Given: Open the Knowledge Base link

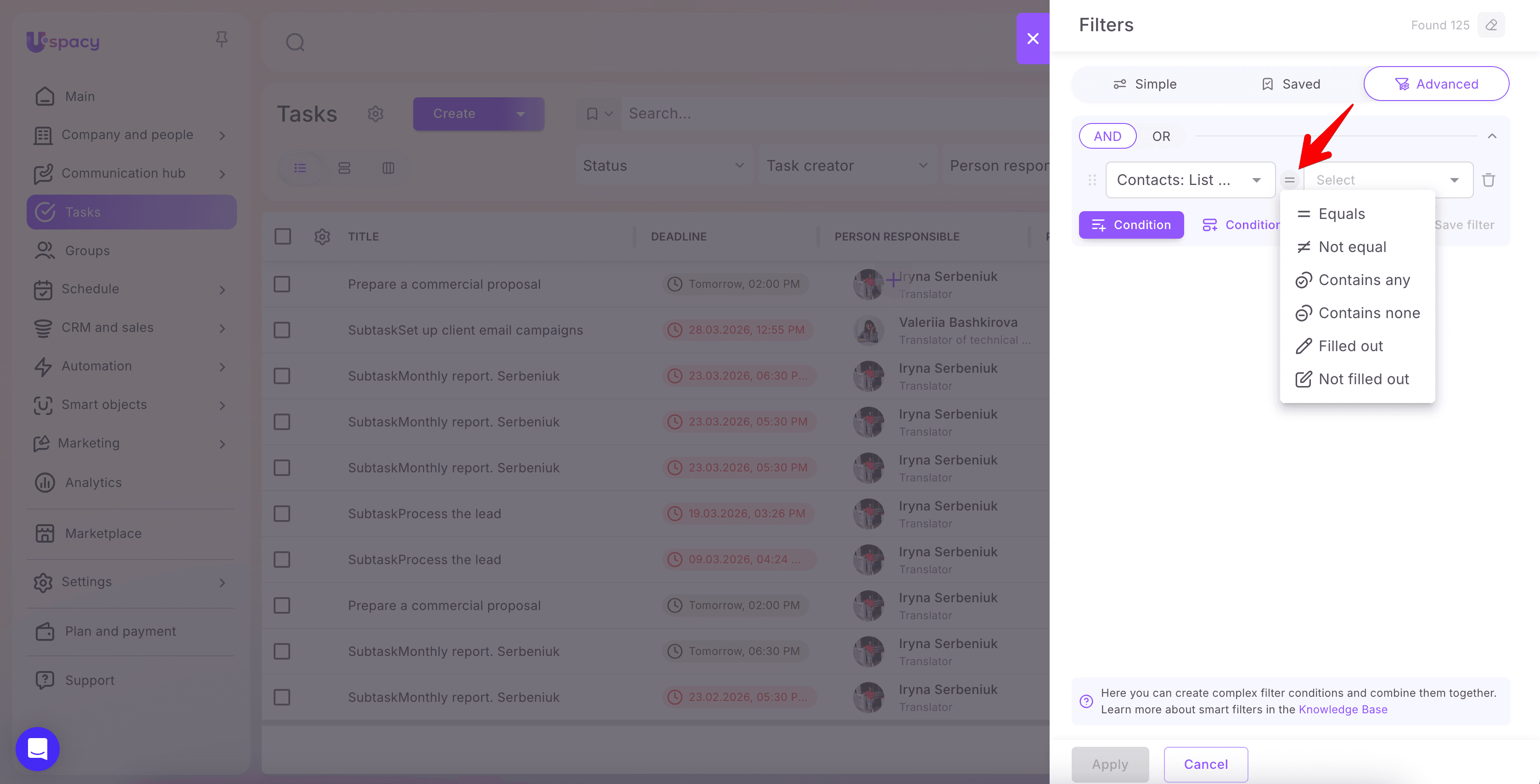Looking at the screenshot, I should (x=1342, y=709).
